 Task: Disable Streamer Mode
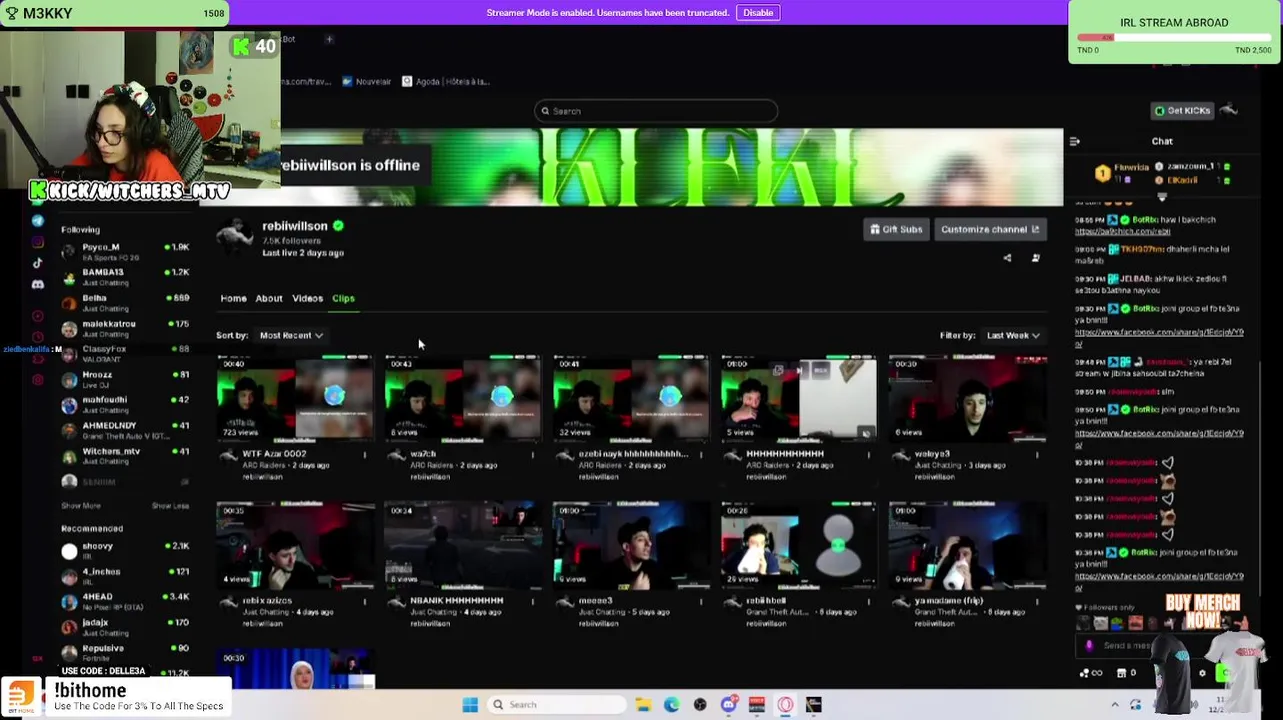758,12
